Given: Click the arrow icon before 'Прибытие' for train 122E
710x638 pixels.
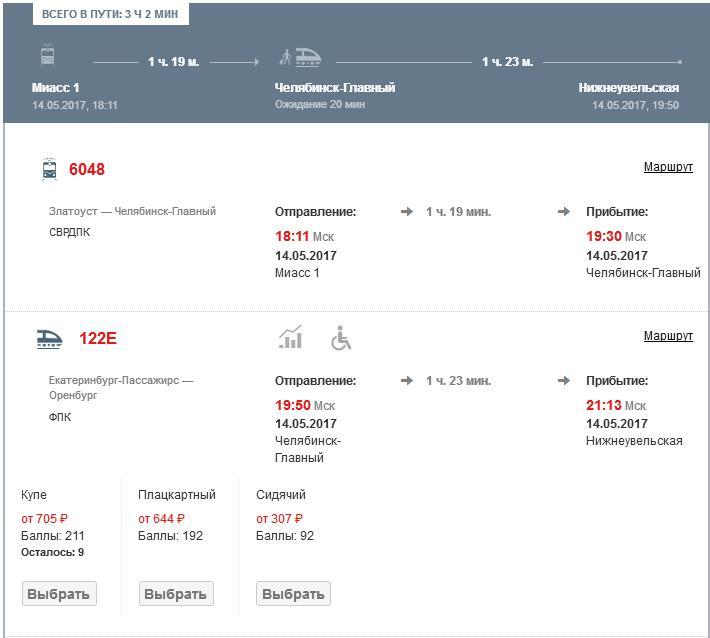Looking at the screenshot, I should click(564, 381).
